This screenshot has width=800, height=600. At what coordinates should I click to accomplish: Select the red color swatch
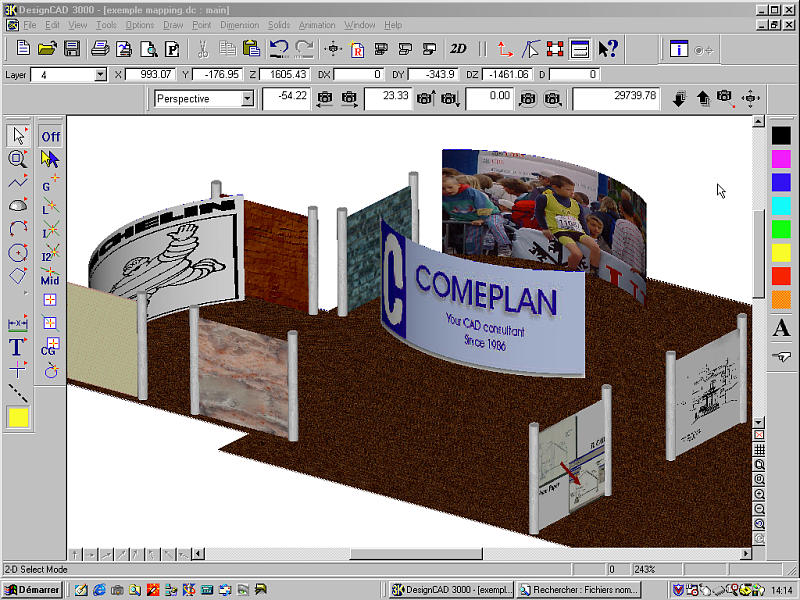781,276
